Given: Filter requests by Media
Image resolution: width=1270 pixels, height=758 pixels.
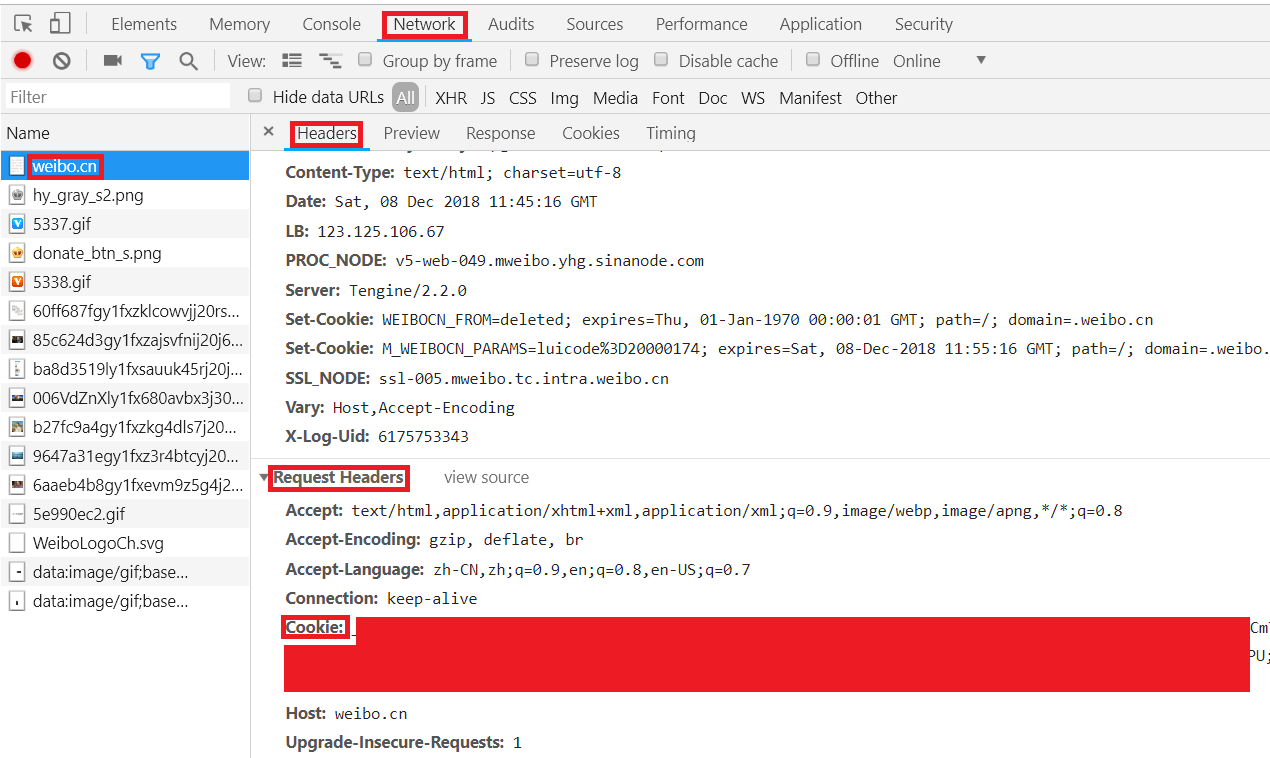Looking at the screenshot, I should (x=615, y=98).
